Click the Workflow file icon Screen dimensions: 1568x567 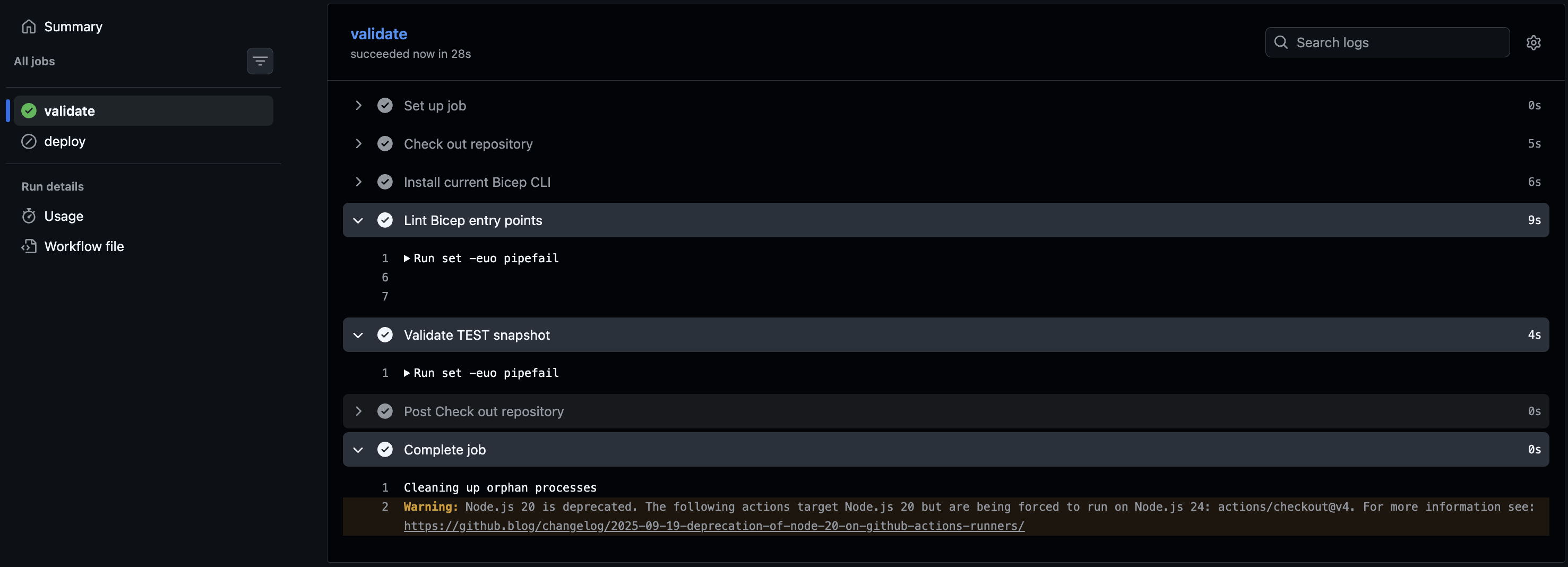29,247
